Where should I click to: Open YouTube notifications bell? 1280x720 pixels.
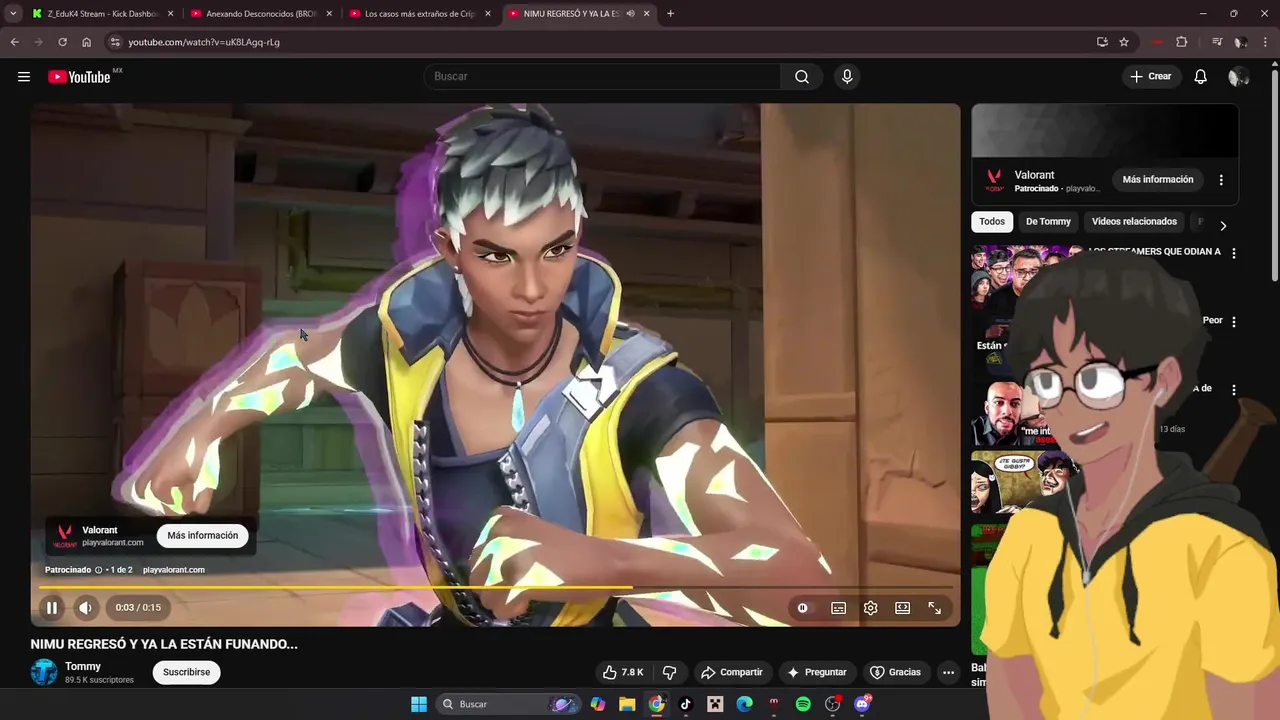pos(1201,77)
